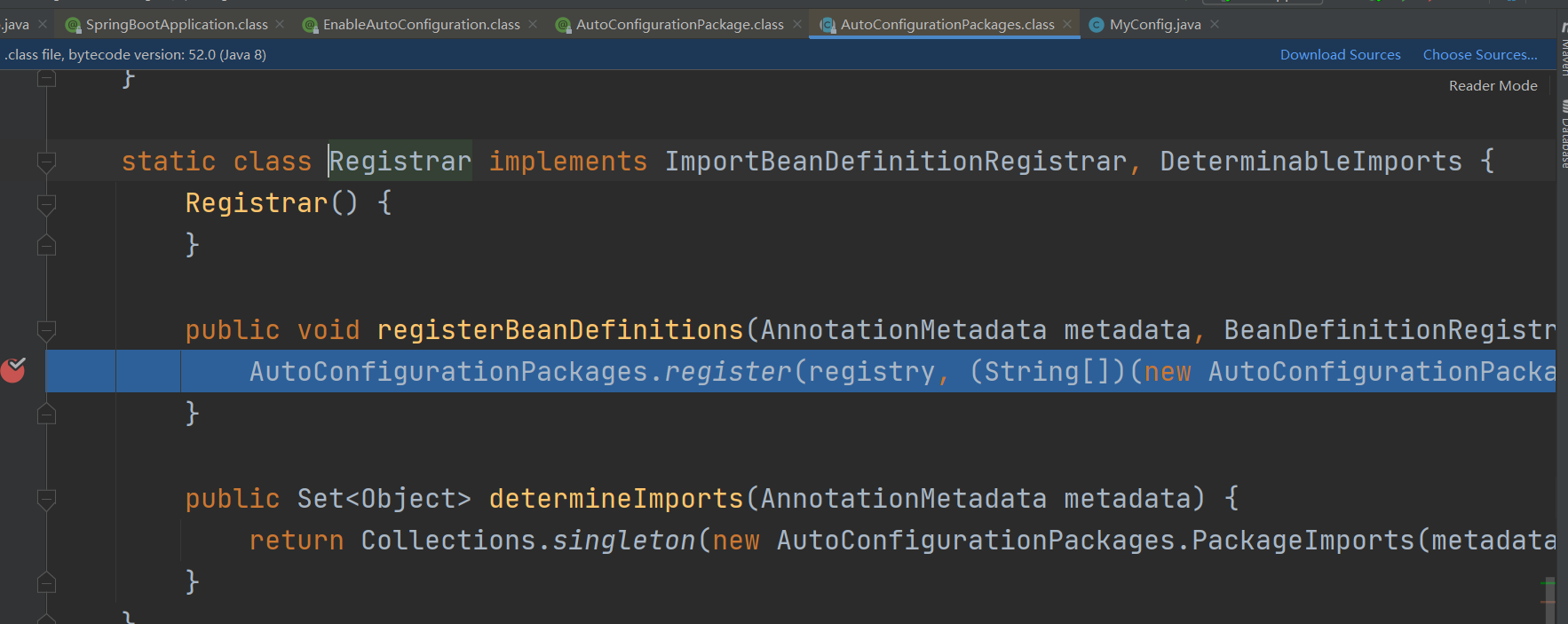Click the AutoConfigurationPackages.class file icon

tap(828, 25)
